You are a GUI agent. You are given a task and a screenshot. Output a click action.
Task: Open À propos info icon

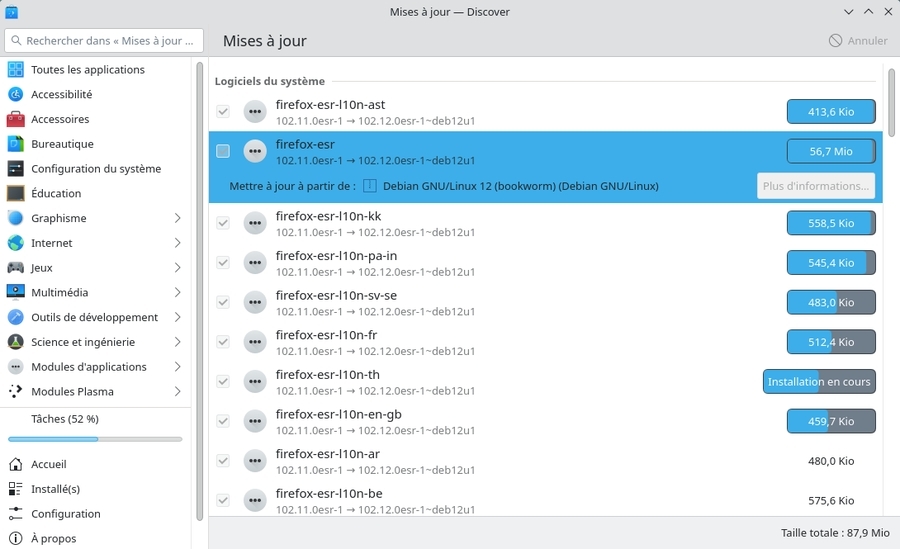coord(15,538)
